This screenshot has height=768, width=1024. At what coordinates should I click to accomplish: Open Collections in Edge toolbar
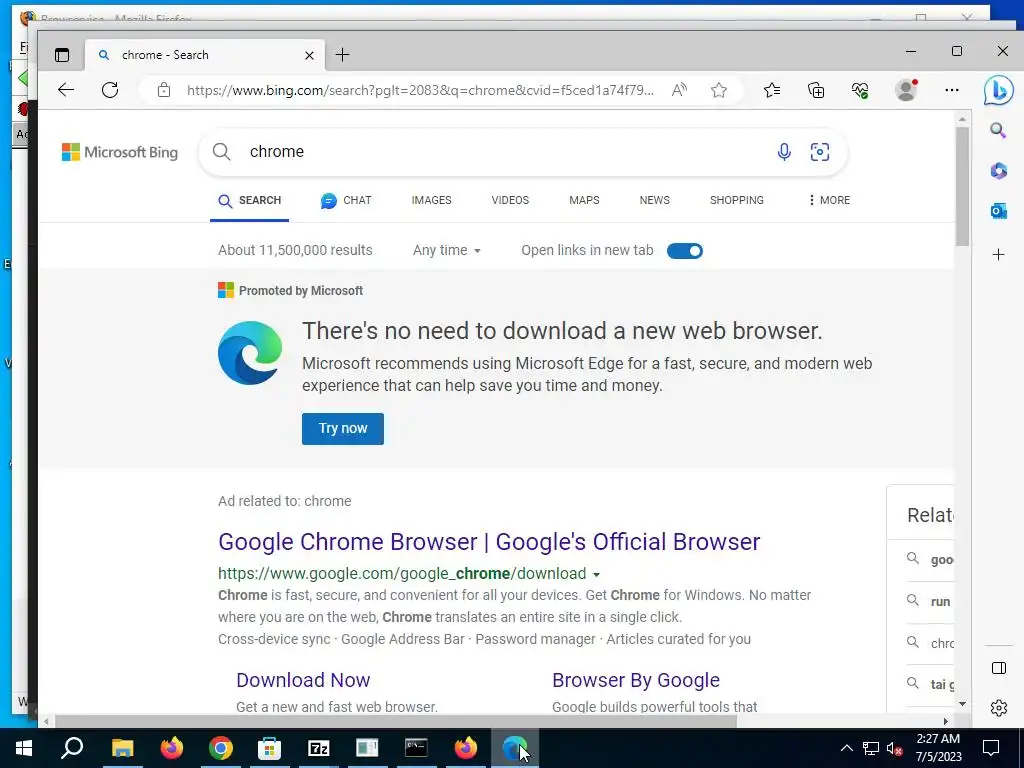(x=816, y=90)
